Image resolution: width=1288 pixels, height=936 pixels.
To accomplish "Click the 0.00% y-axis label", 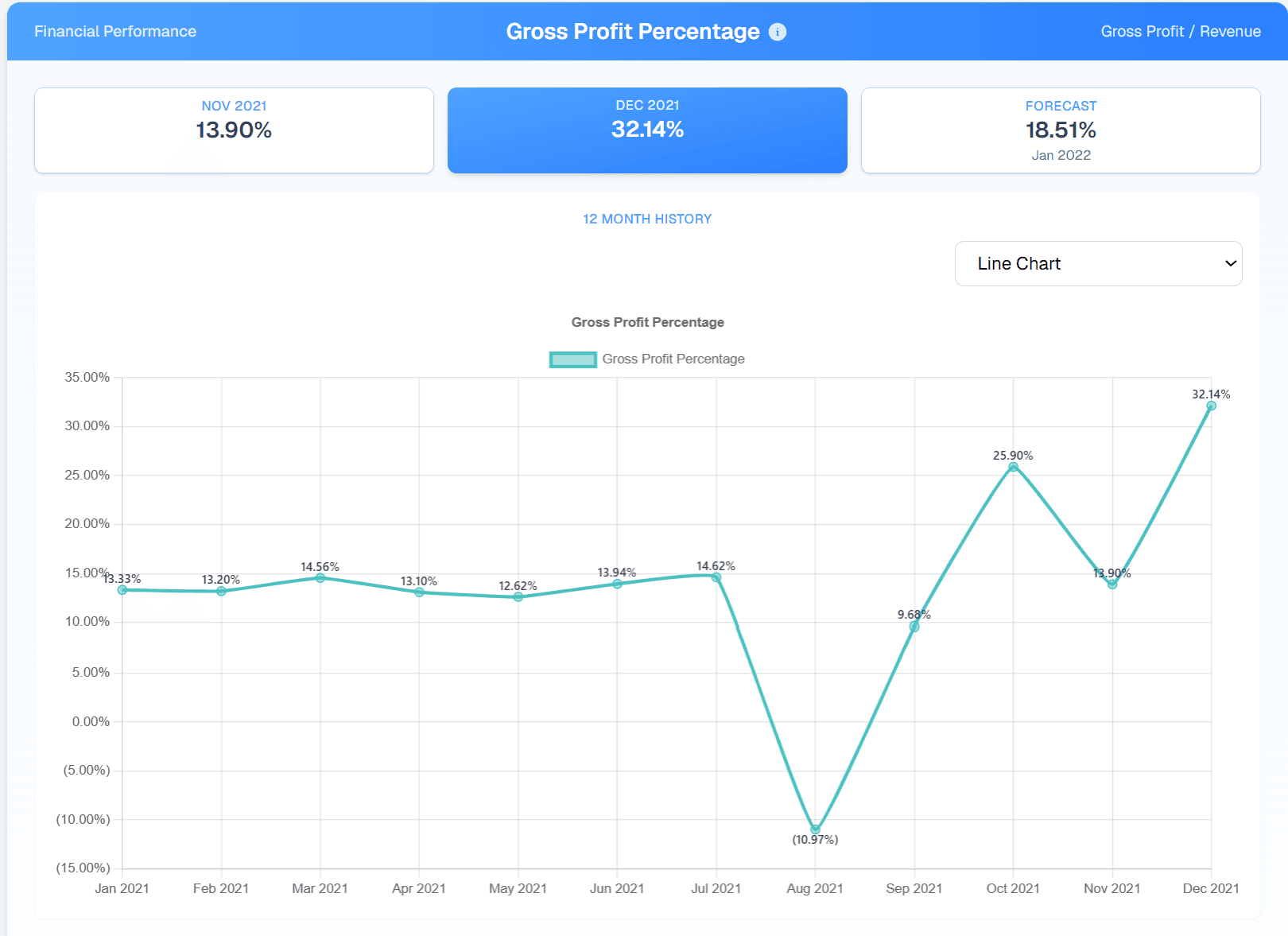I will tap(91, 722).
